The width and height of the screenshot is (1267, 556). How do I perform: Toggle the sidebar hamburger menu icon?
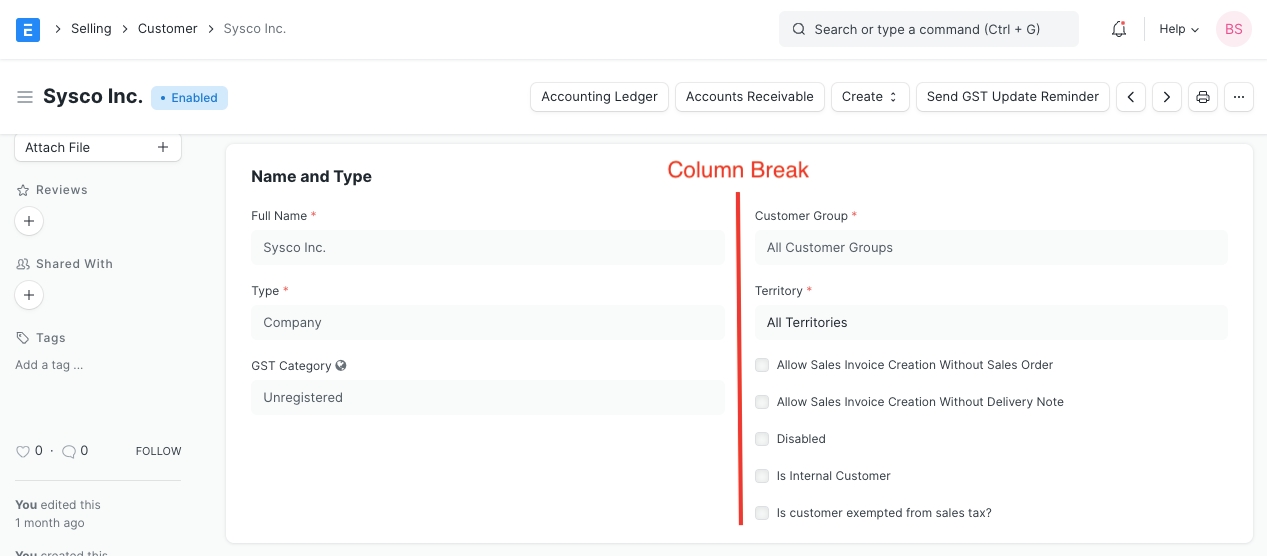tap(25, 97)
